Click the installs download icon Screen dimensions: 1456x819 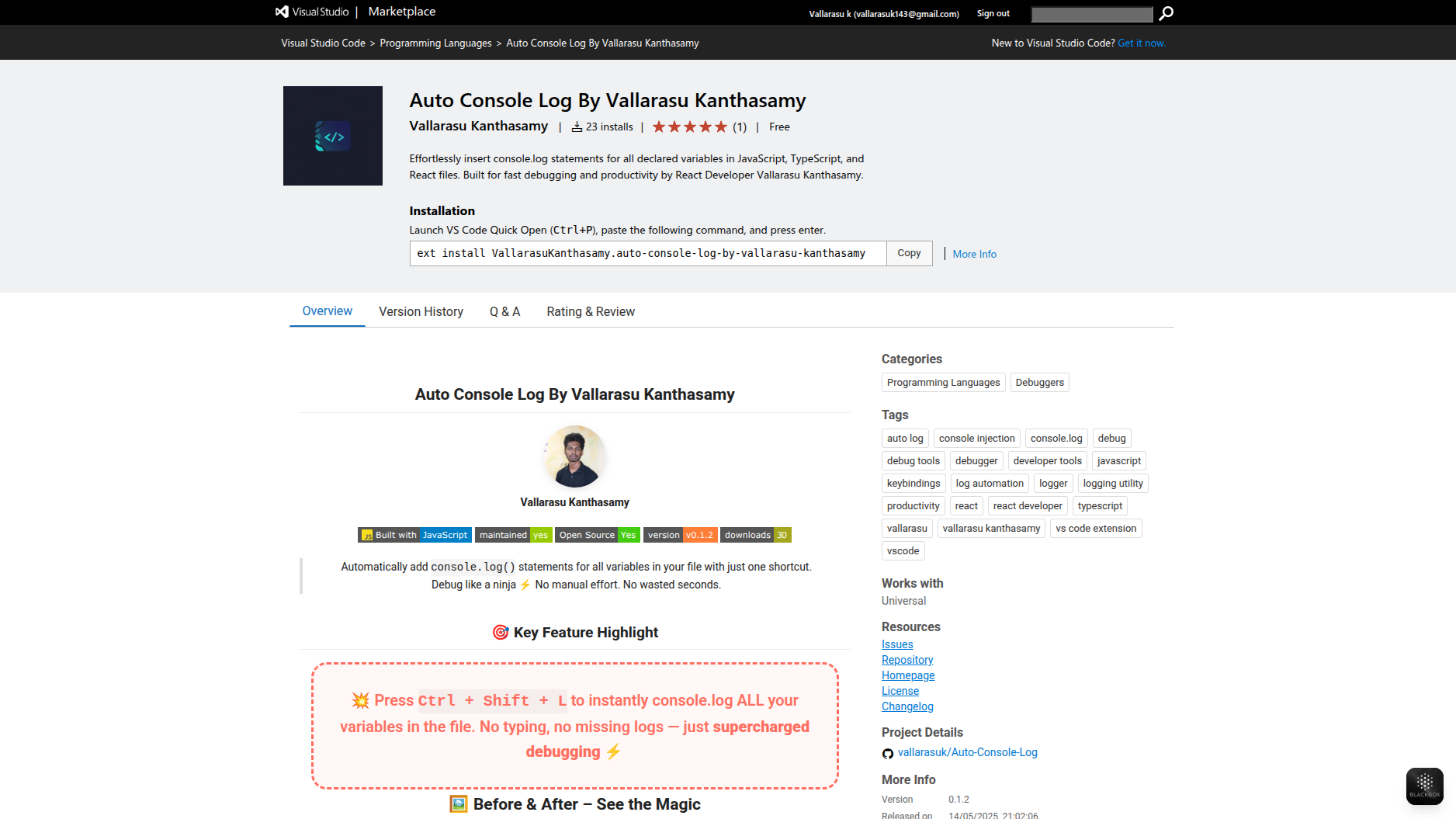(577, 126)
